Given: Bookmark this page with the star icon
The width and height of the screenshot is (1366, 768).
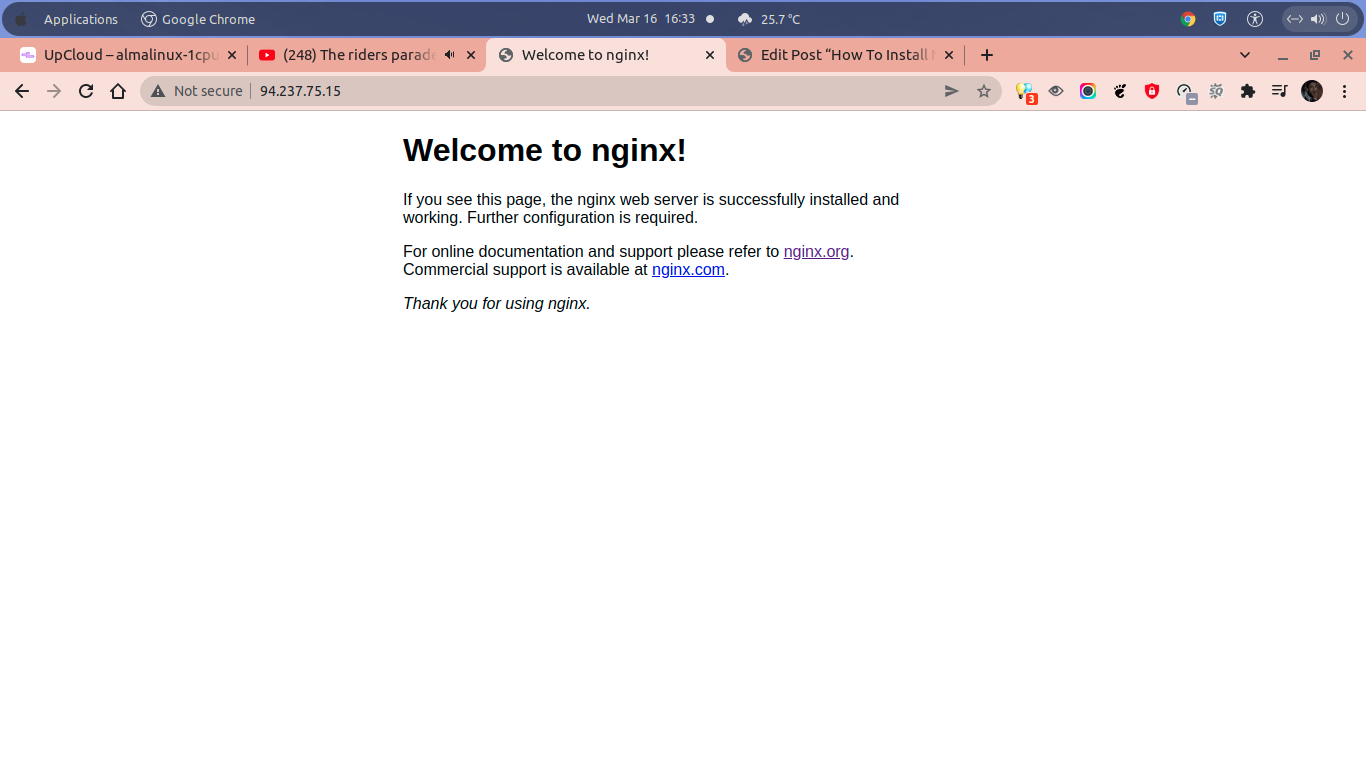Looking at the screenshot, I should (984, 91).
